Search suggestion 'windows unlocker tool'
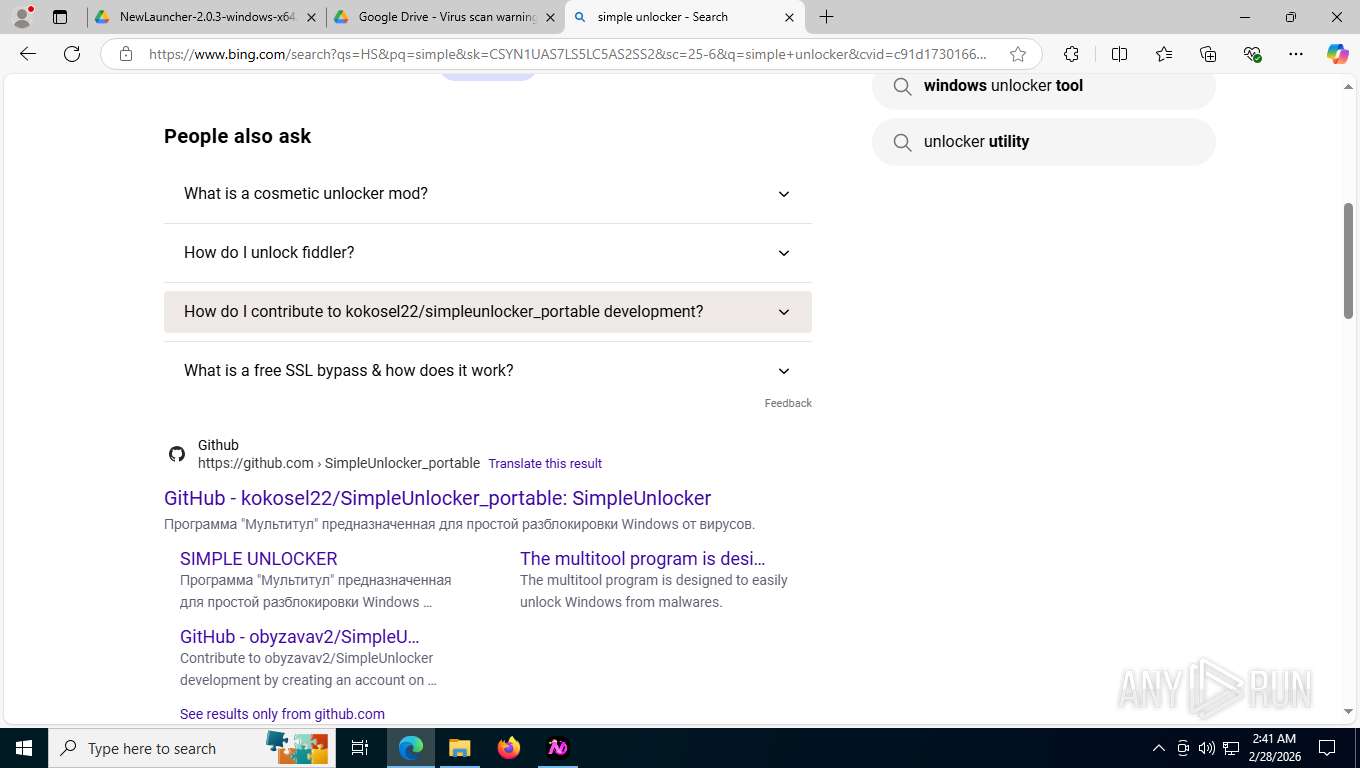The width and height of the screenshot is (1360, 768). [1044, 86]
